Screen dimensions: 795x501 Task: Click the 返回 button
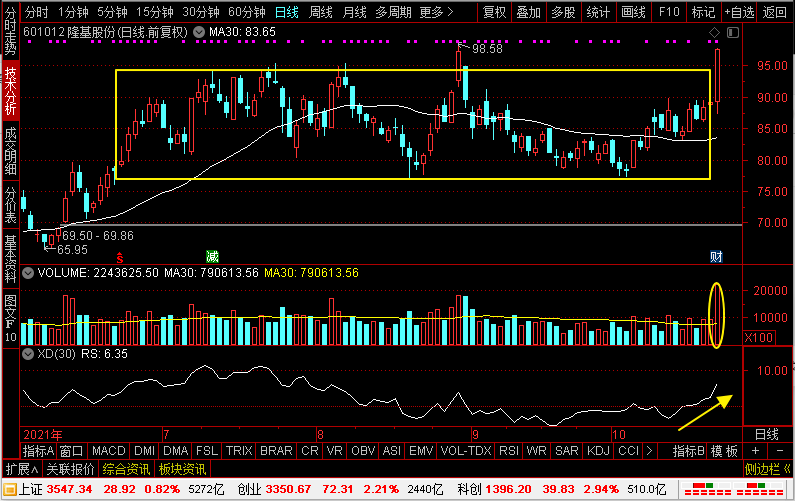pyautogui.click(x=774, y=12)
